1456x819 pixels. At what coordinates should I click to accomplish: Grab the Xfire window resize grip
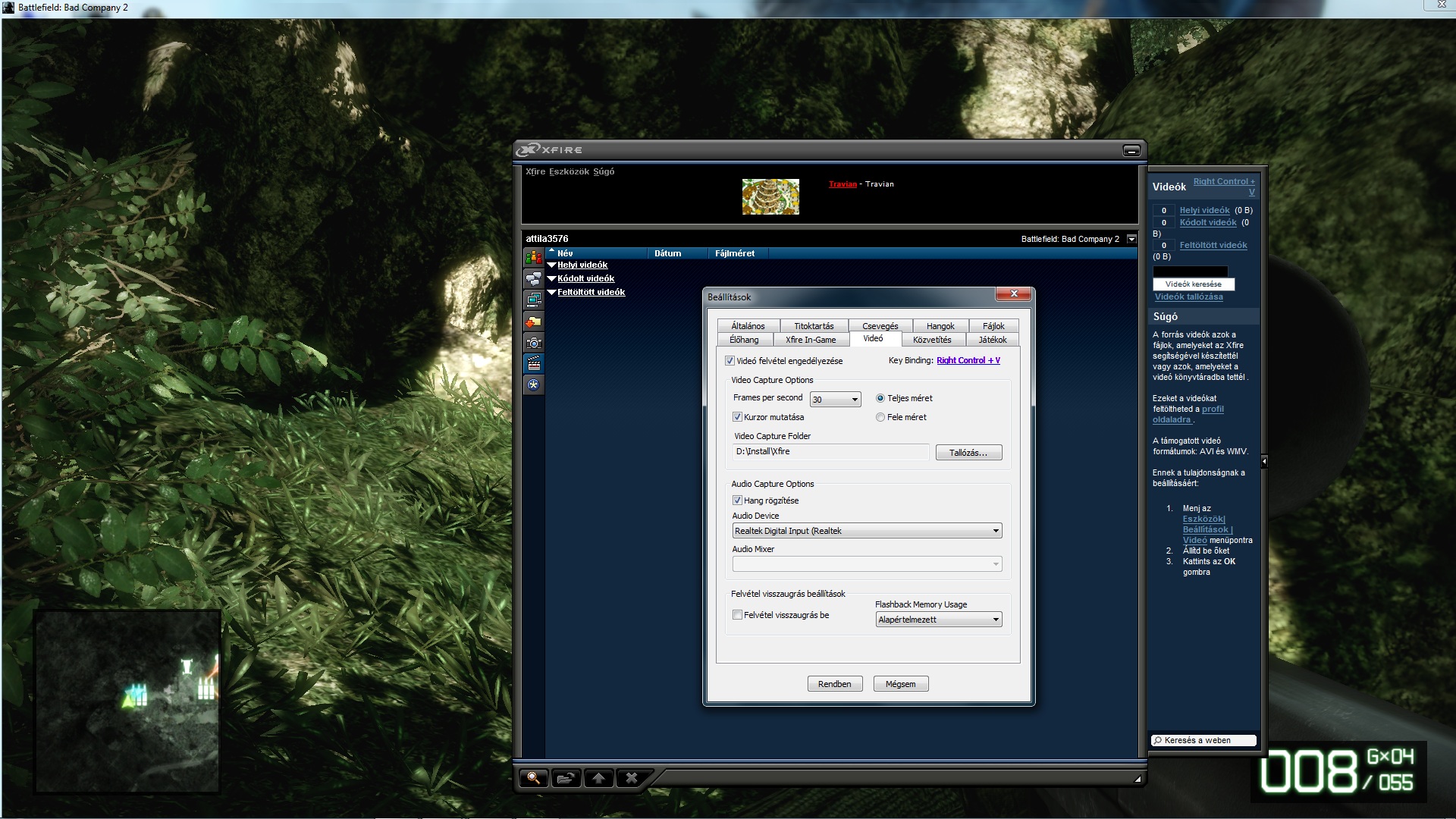(1137, 779)
